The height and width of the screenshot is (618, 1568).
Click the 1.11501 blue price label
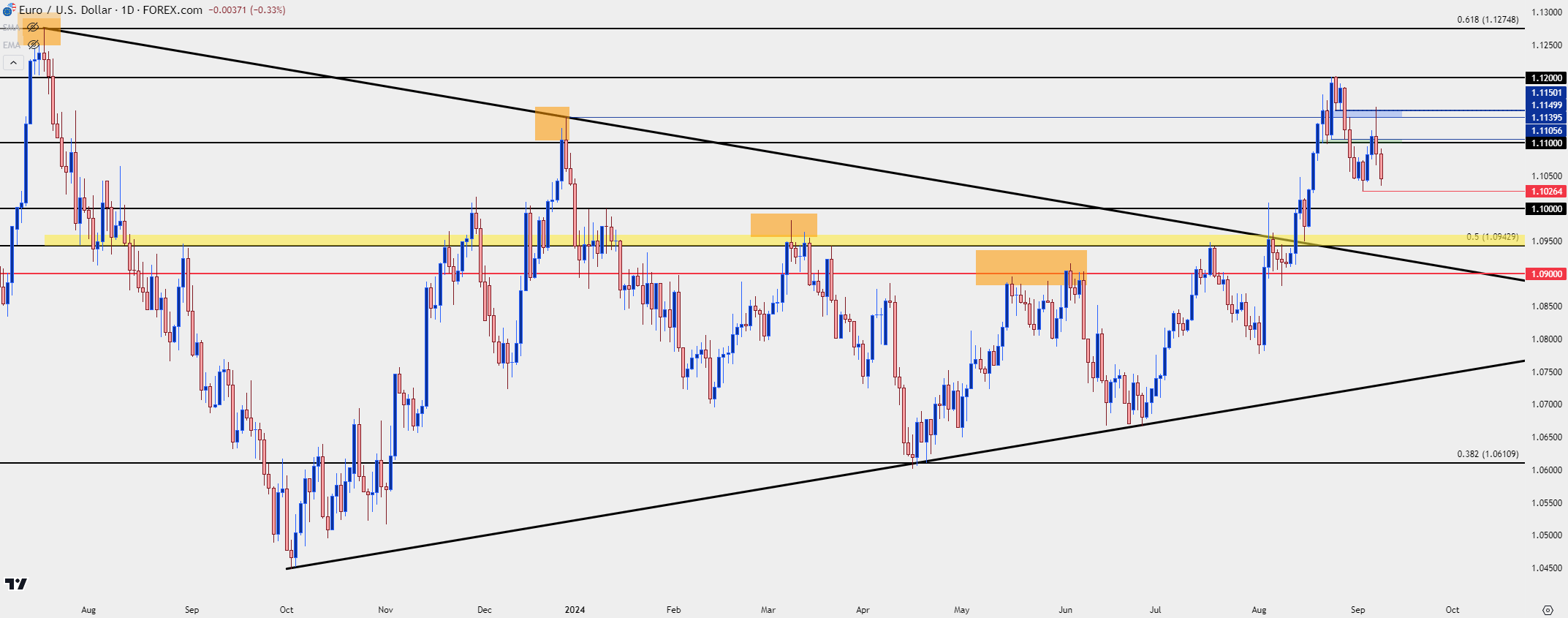point(1546,92)
